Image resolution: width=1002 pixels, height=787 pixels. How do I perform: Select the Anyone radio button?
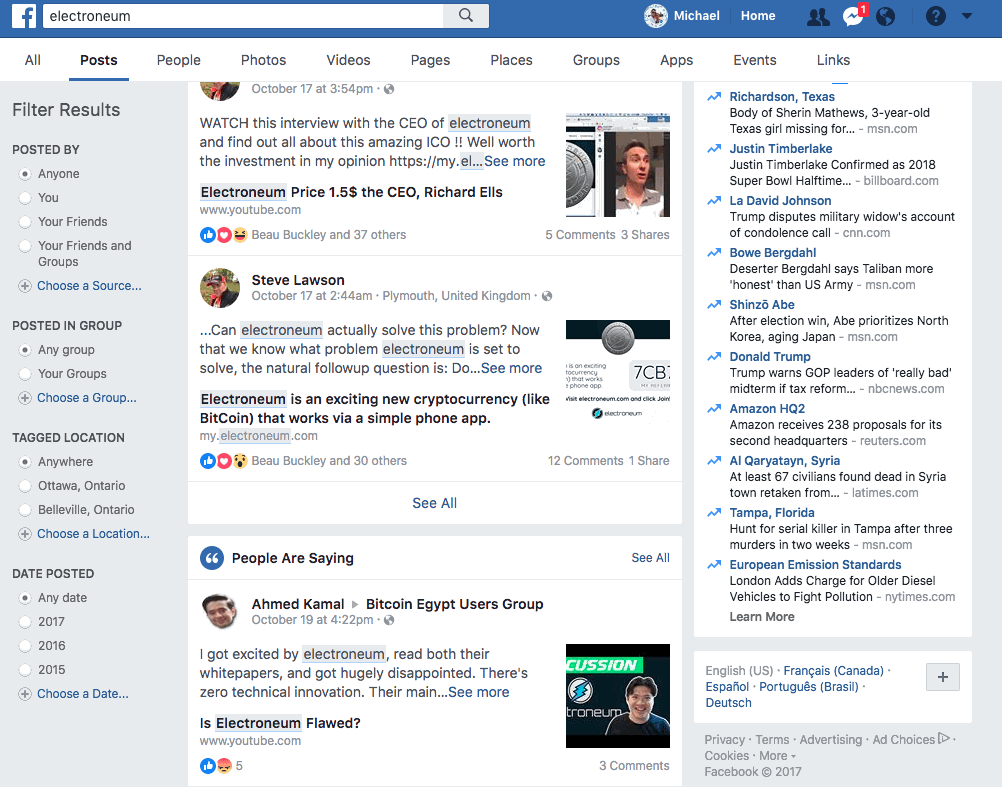click(25, 174)
